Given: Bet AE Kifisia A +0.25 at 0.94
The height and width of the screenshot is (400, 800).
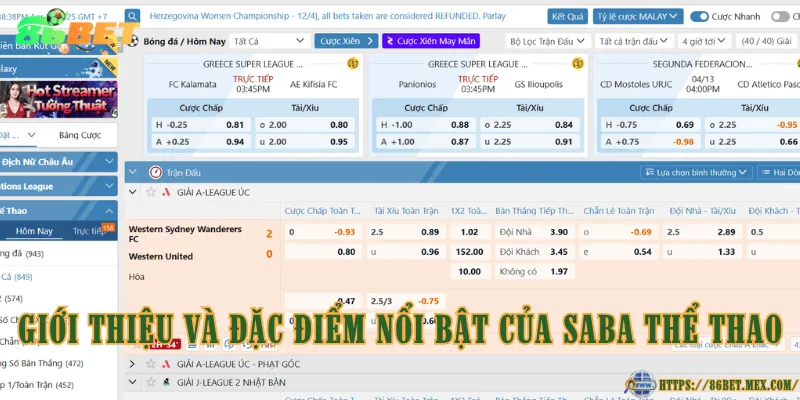Looking at the screenshot, I should 201,142.
